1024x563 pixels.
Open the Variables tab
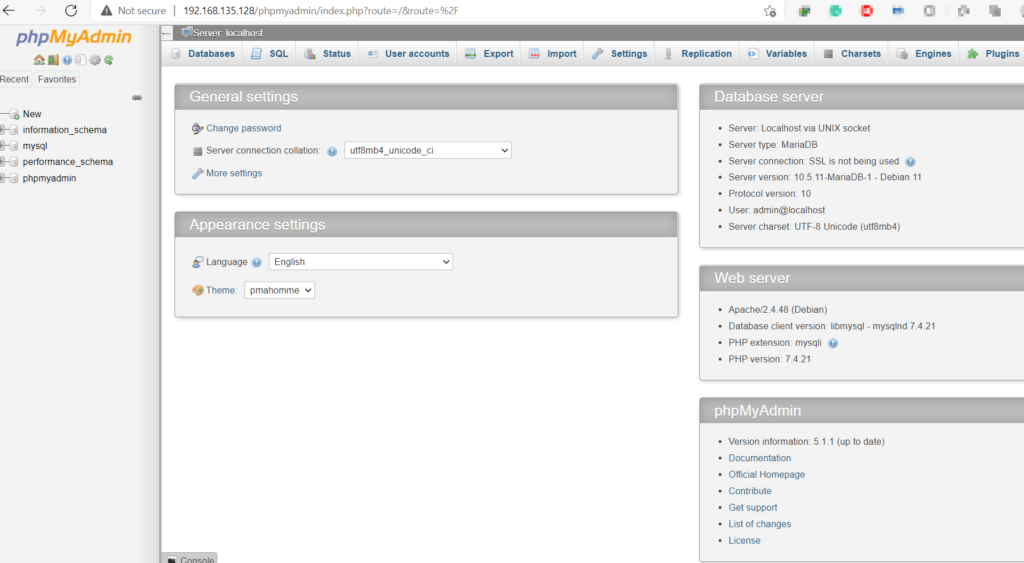click(x=776, y=54)
